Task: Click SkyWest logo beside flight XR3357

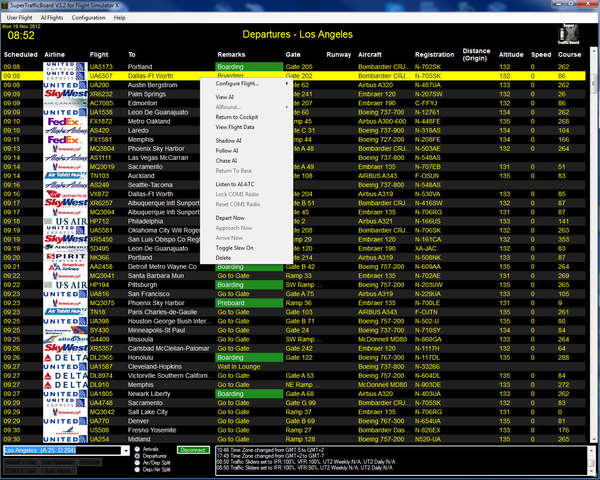Action: point(65,348)
